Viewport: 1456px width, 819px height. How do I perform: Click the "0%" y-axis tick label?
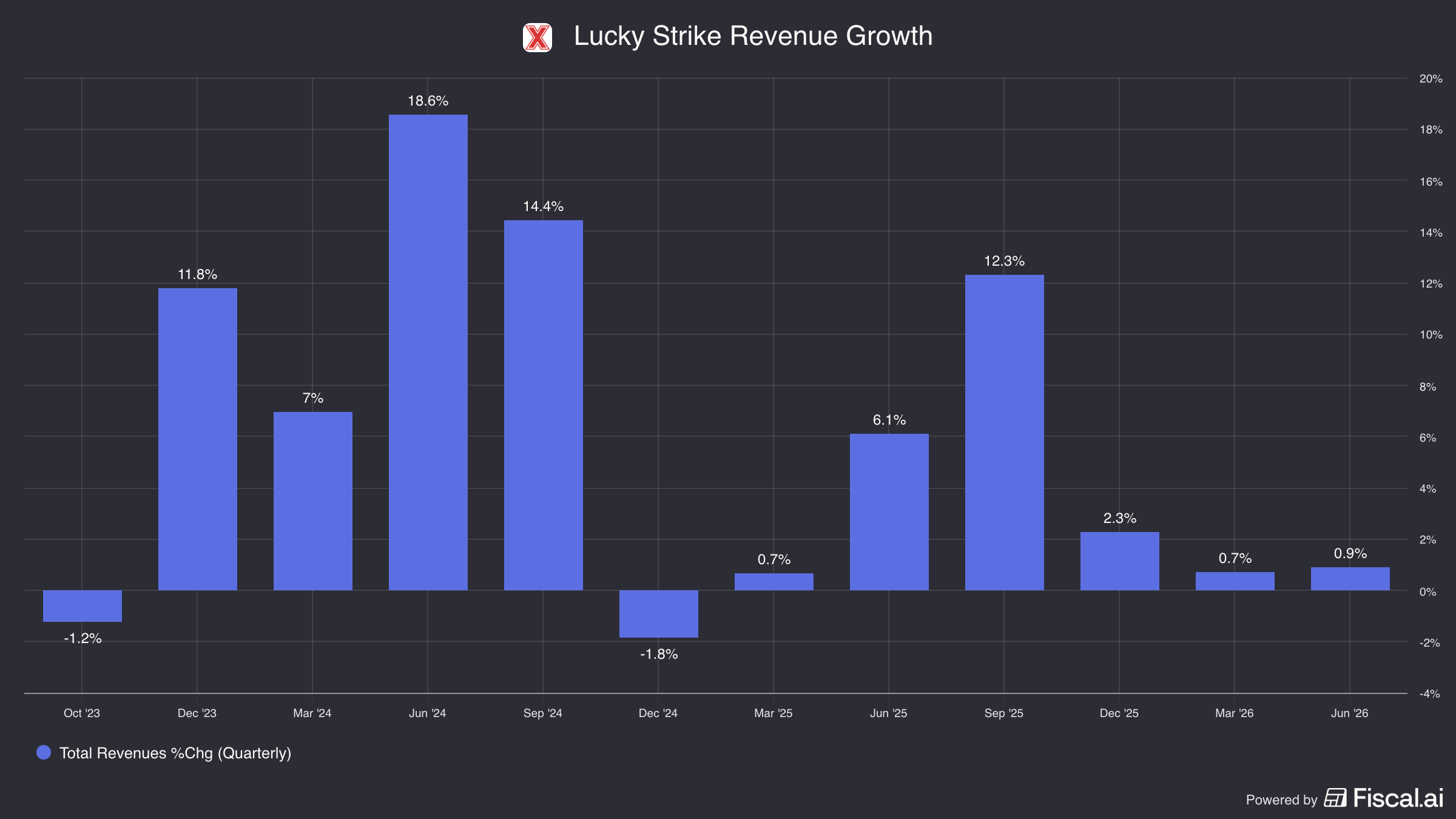tap(1428, 591)
